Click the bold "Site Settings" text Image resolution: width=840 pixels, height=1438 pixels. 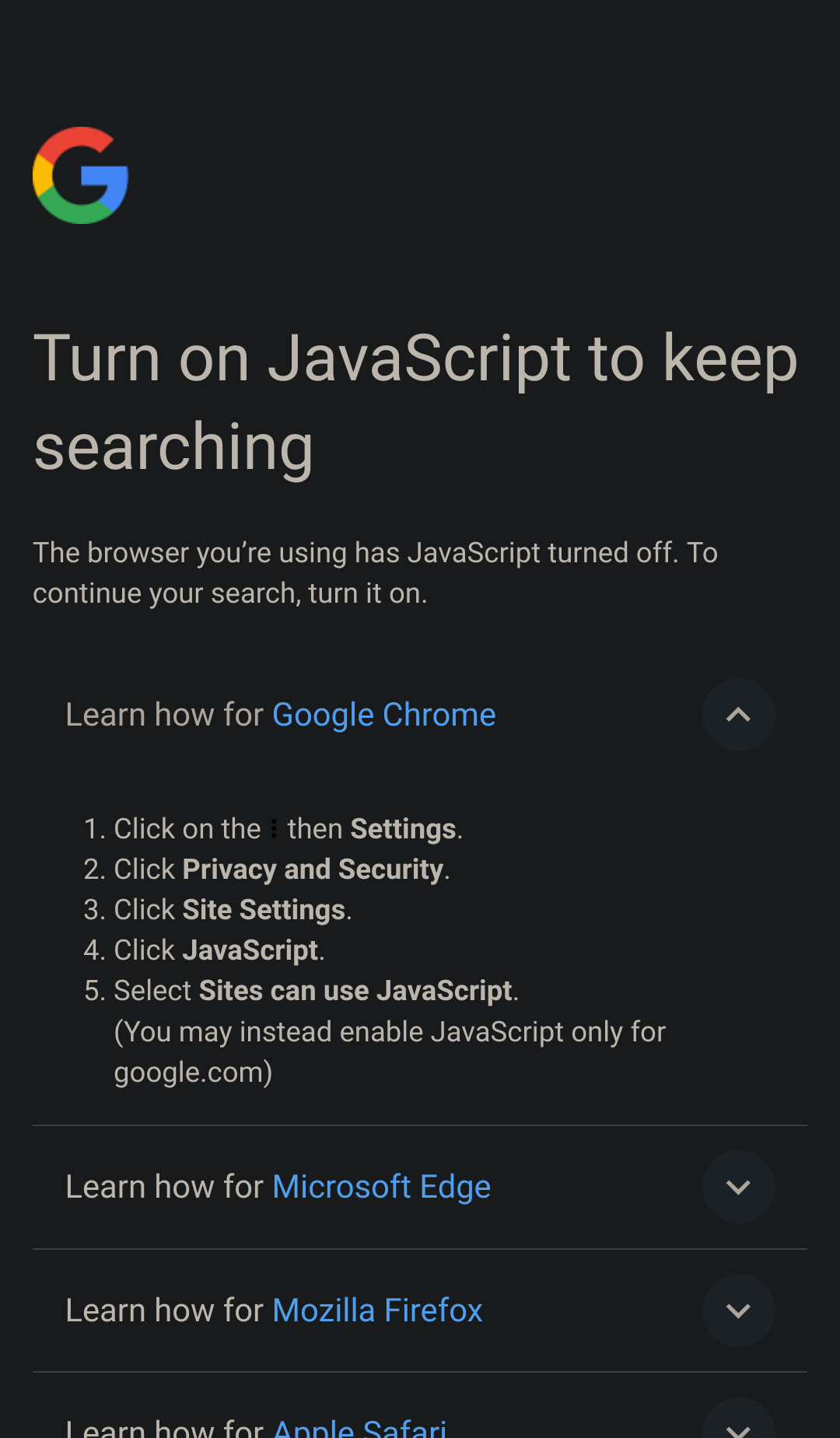pyautogui.click(x=264, y=910)
